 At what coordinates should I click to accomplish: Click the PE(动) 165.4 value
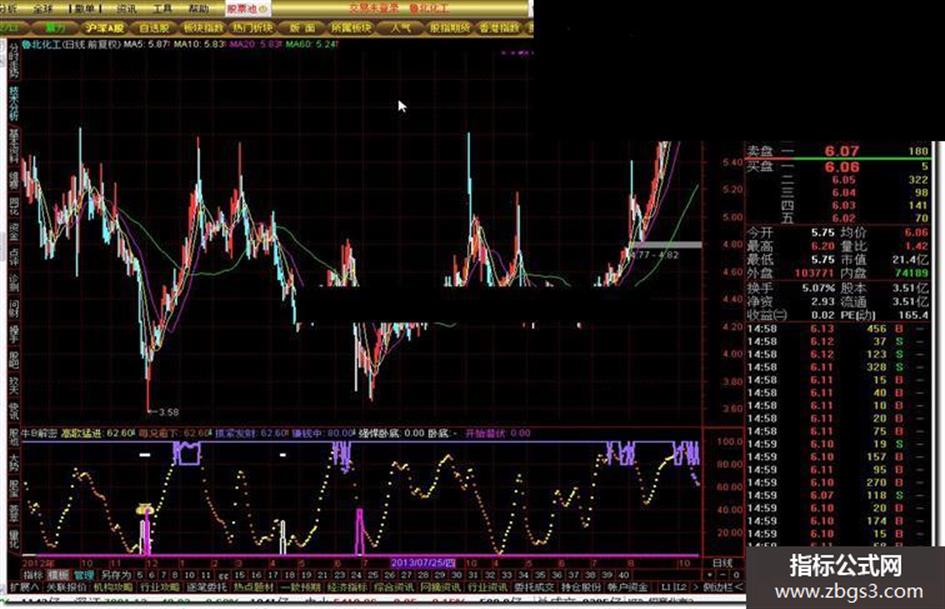[x=915, y=315]
